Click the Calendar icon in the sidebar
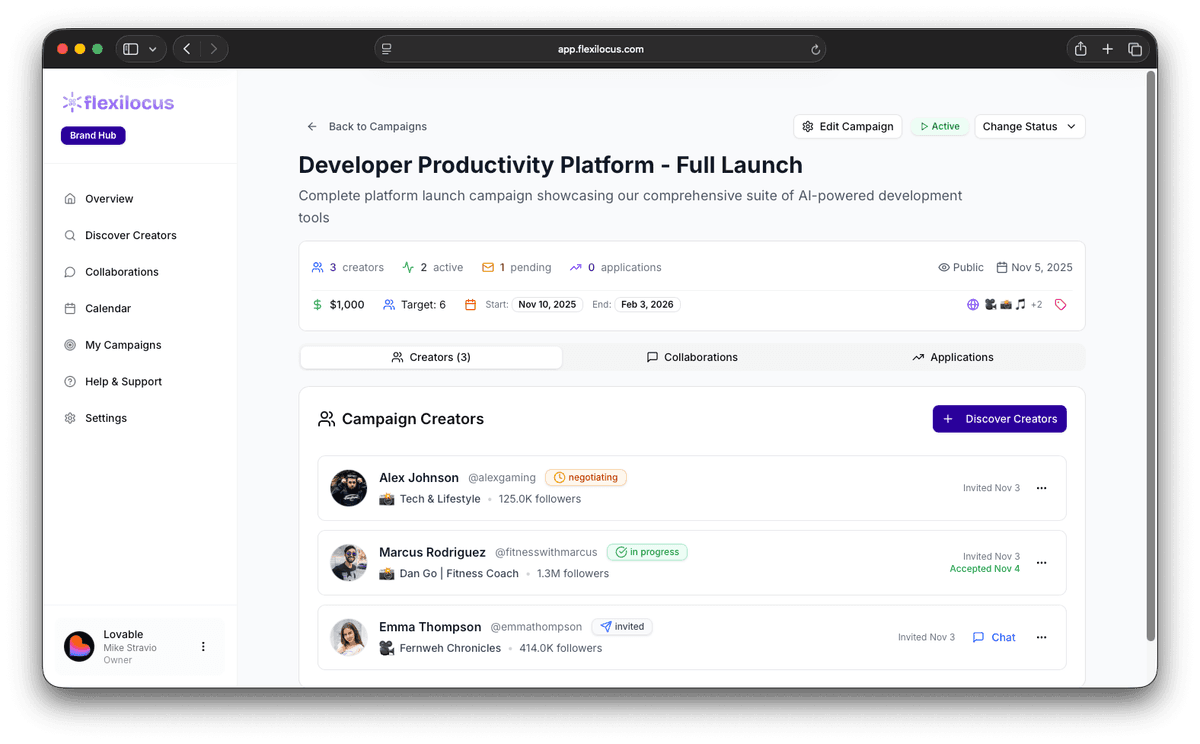The image size is (1200, 744). 68,308
